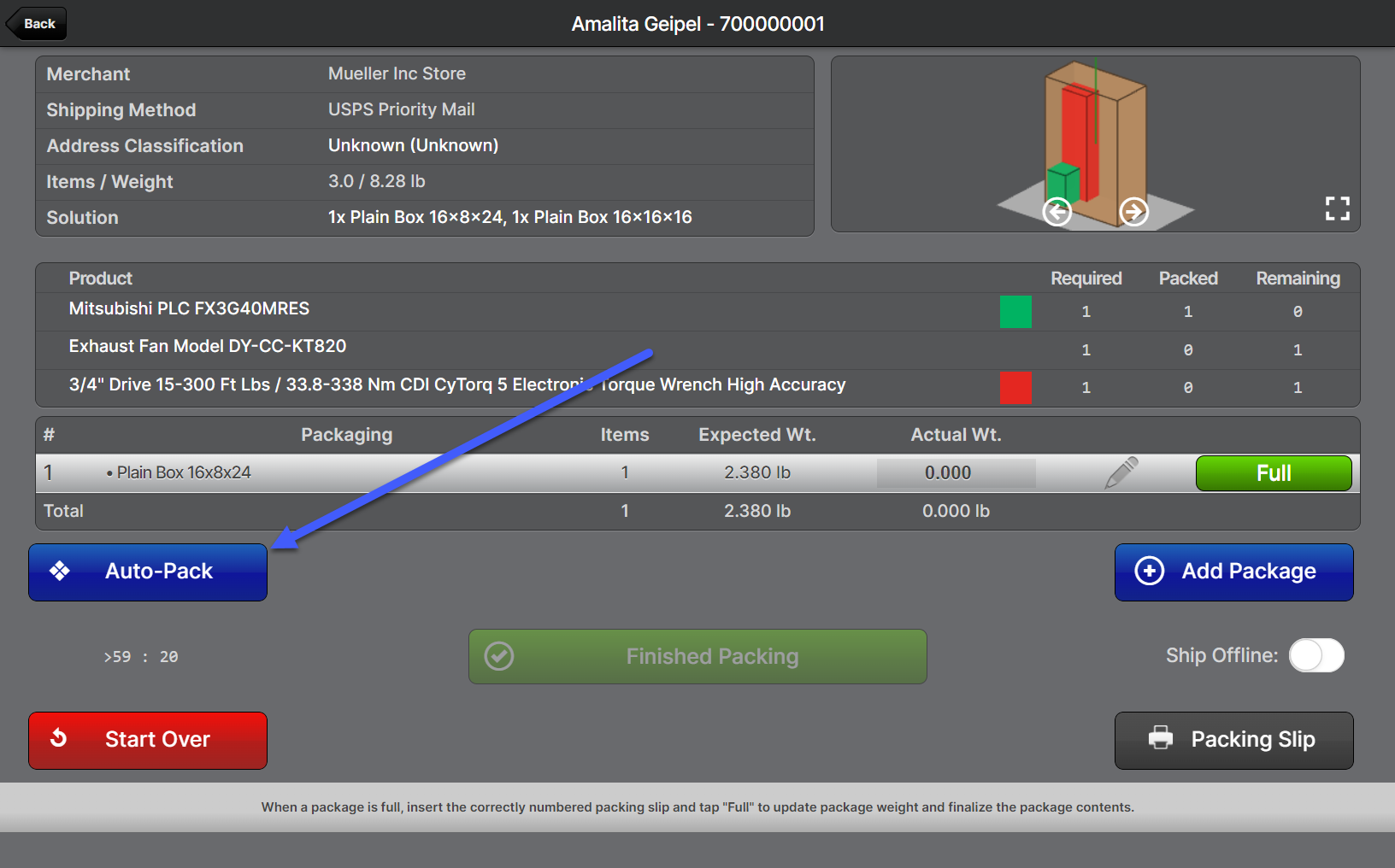1395x868 pixels.
Task: Select Plain Box 16x8x24 package row
Action: coord(184,473)
